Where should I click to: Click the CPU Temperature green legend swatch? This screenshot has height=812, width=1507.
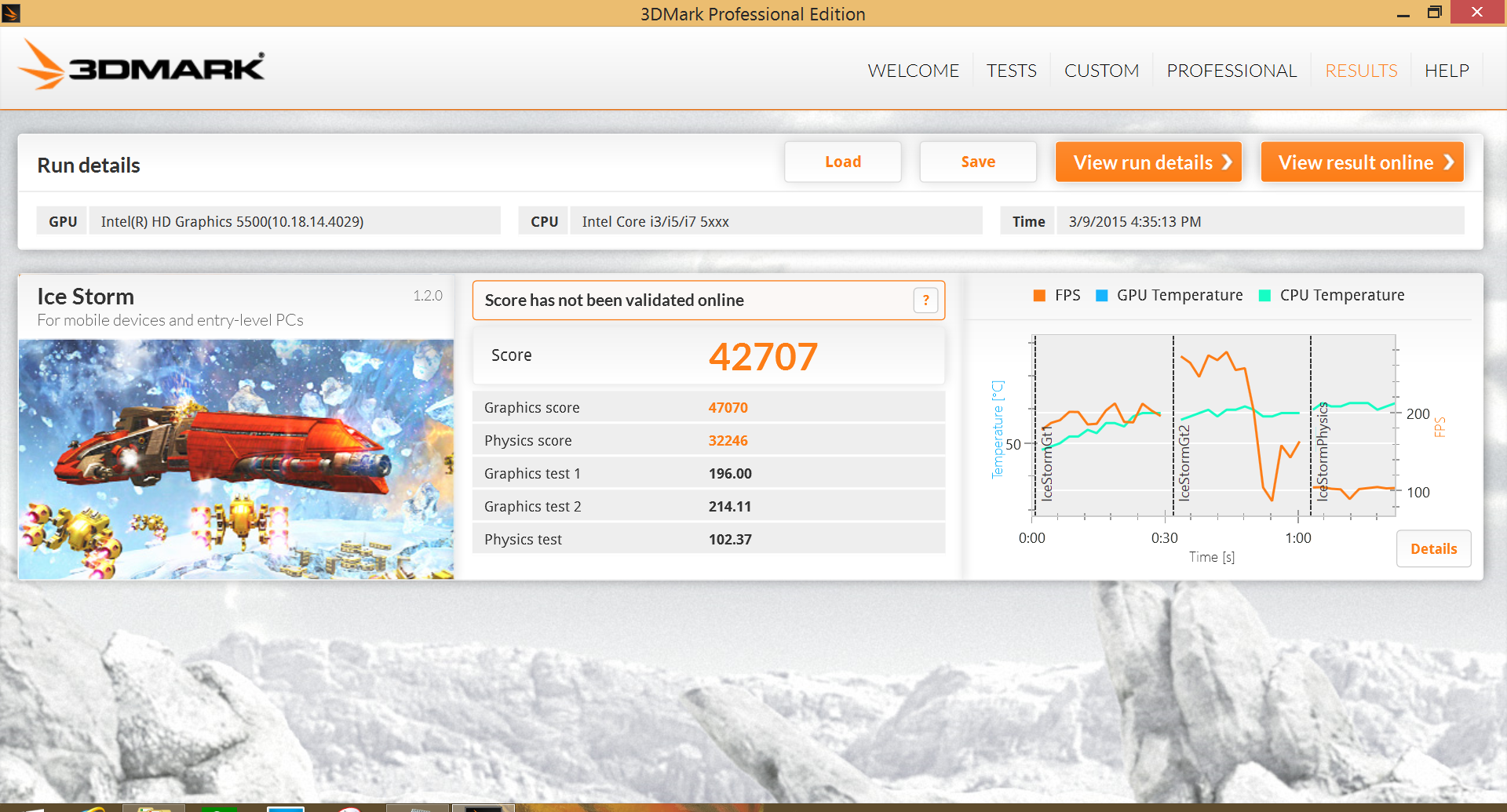click(x=1264, y=295)
